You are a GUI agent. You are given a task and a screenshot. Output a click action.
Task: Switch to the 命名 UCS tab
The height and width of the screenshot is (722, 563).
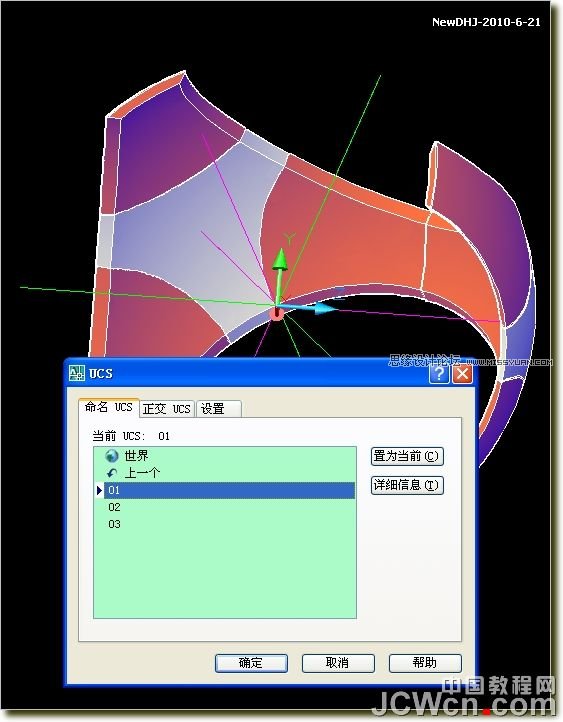[109, 408]
